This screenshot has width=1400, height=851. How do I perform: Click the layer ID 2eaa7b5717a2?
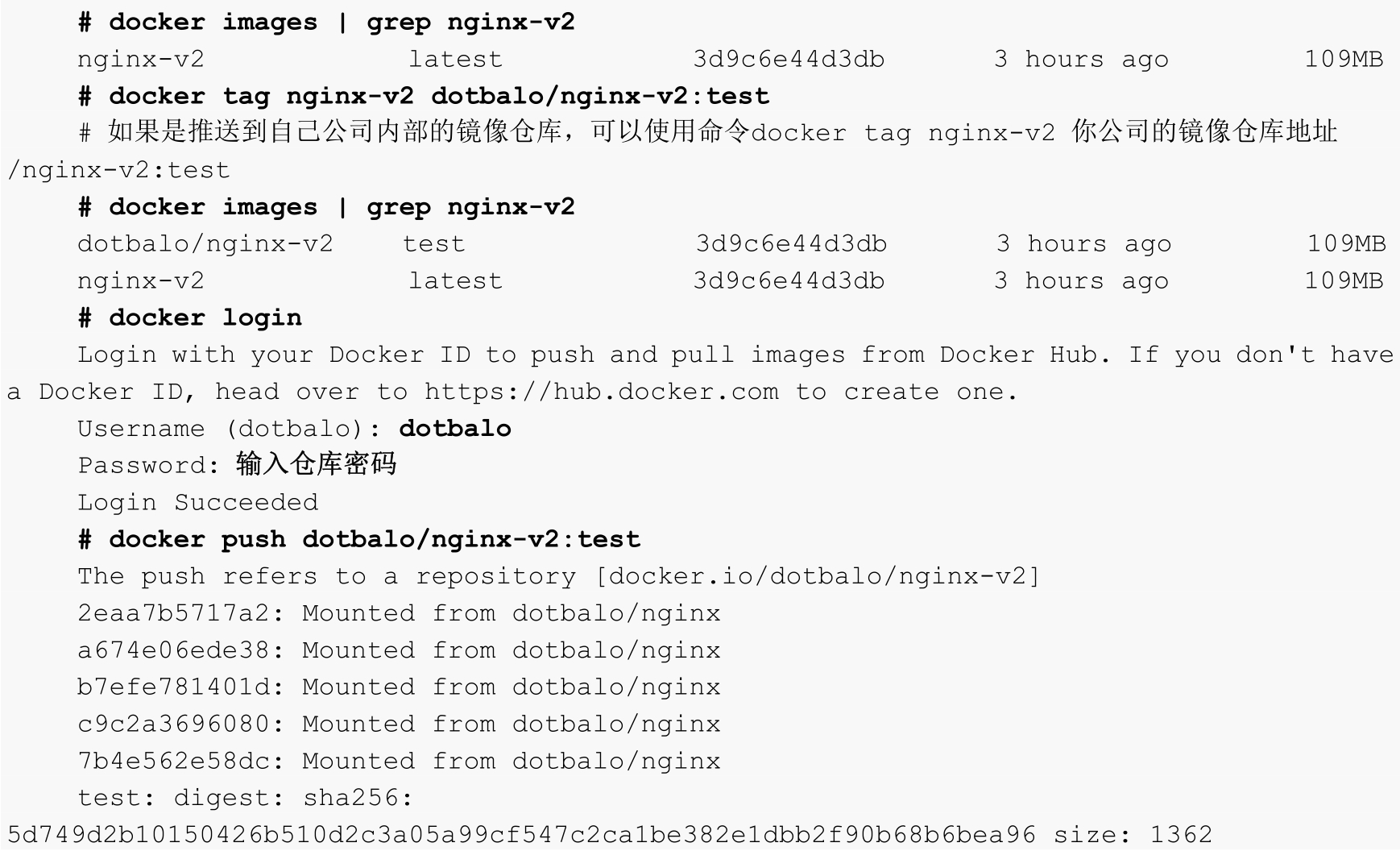(173, 613)
